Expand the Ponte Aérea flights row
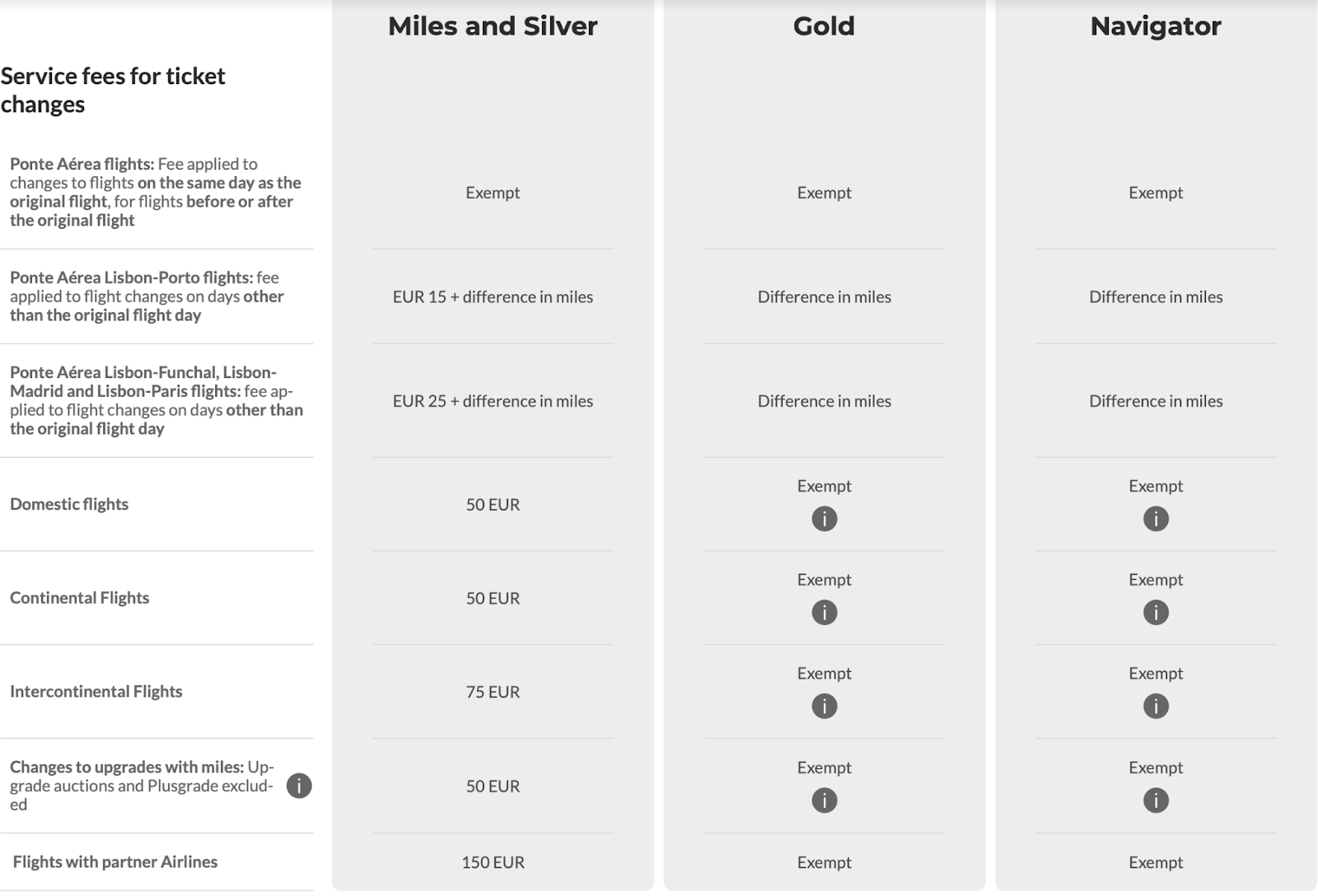Image resolution: width=1318 pixels, height=896 pixels. [x=157, y=192]
